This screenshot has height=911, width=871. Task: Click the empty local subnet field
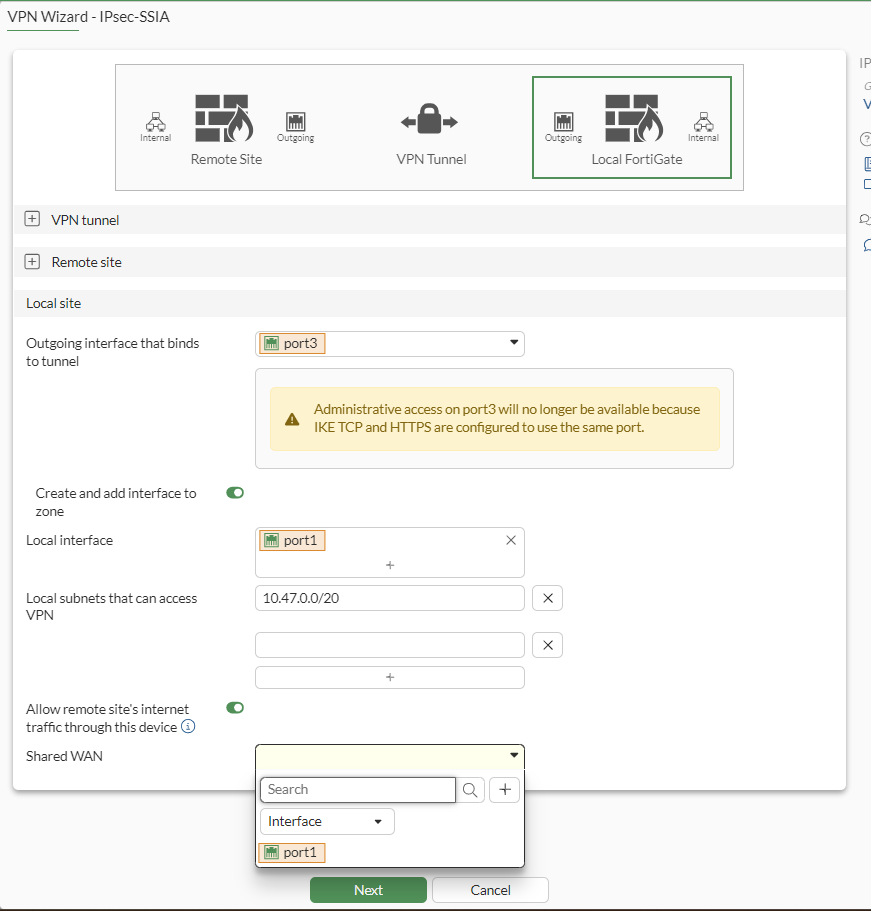(390, 645)
